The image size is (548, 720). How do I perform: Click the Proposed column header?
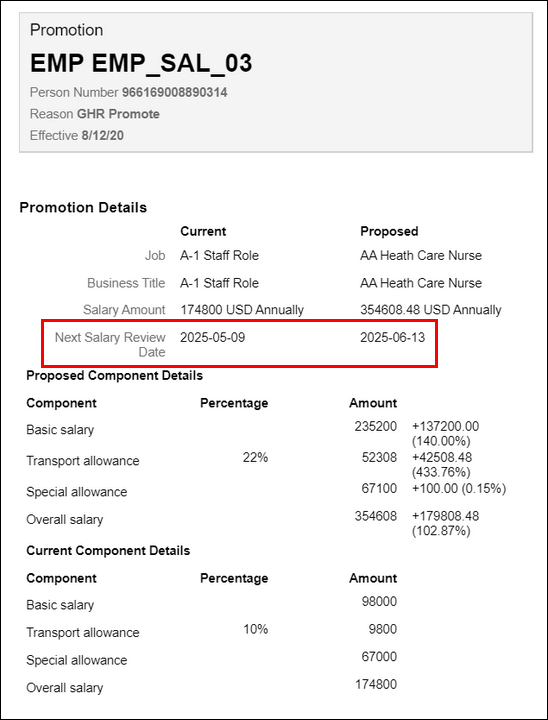tap(389, 231)
